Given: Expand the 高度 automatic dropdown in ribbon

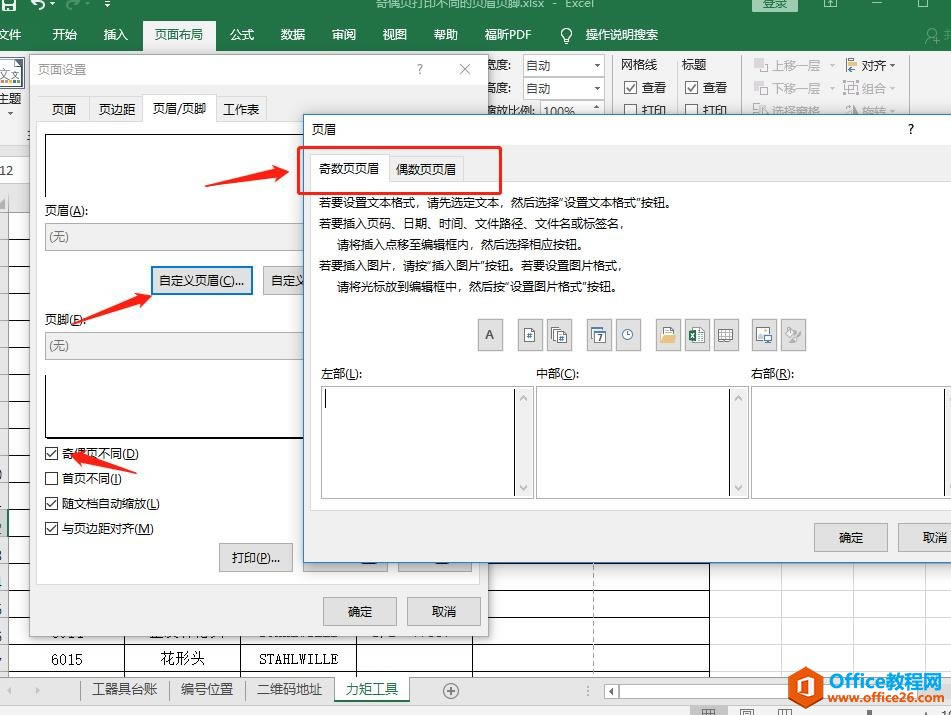Looking at the screenshot, I should click(x=597, y=87).
